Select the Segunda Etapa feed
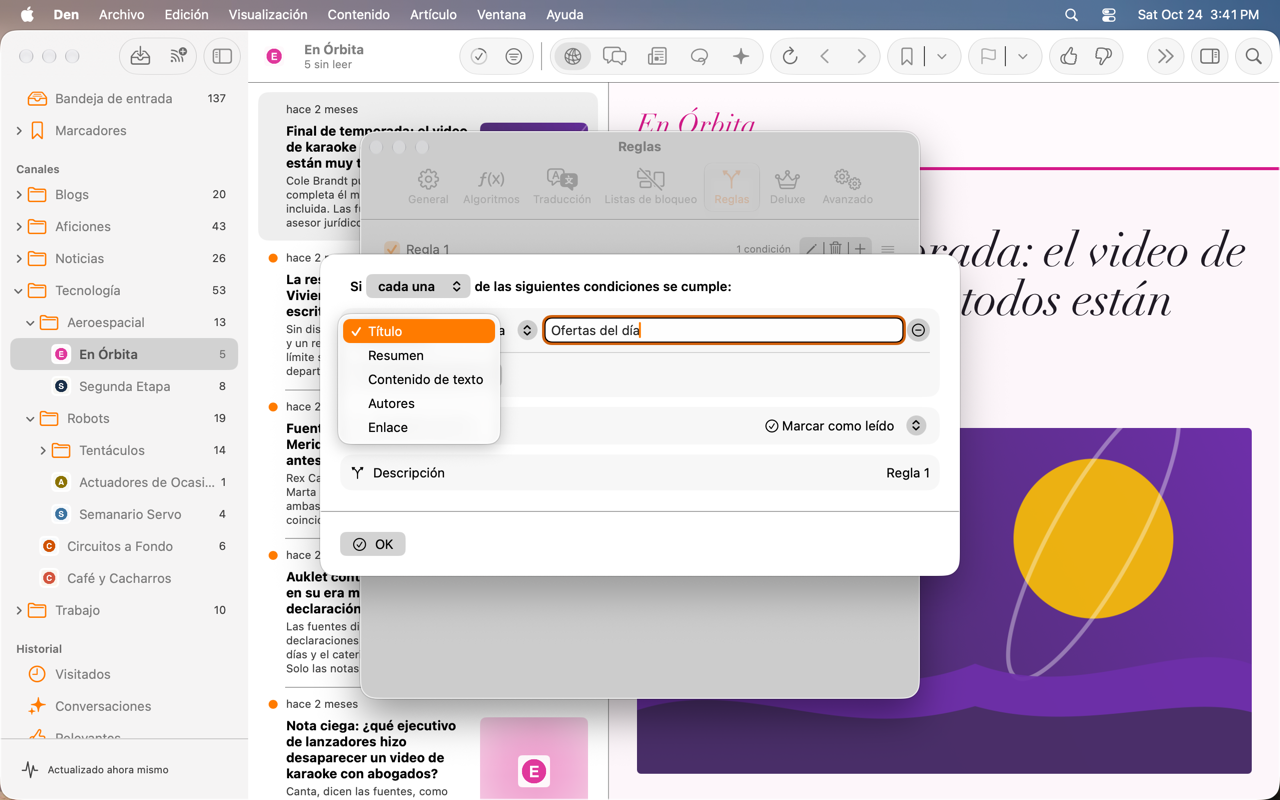This screenshot has width=1280, height=800. pyautogui.click(x=124, y=386)
